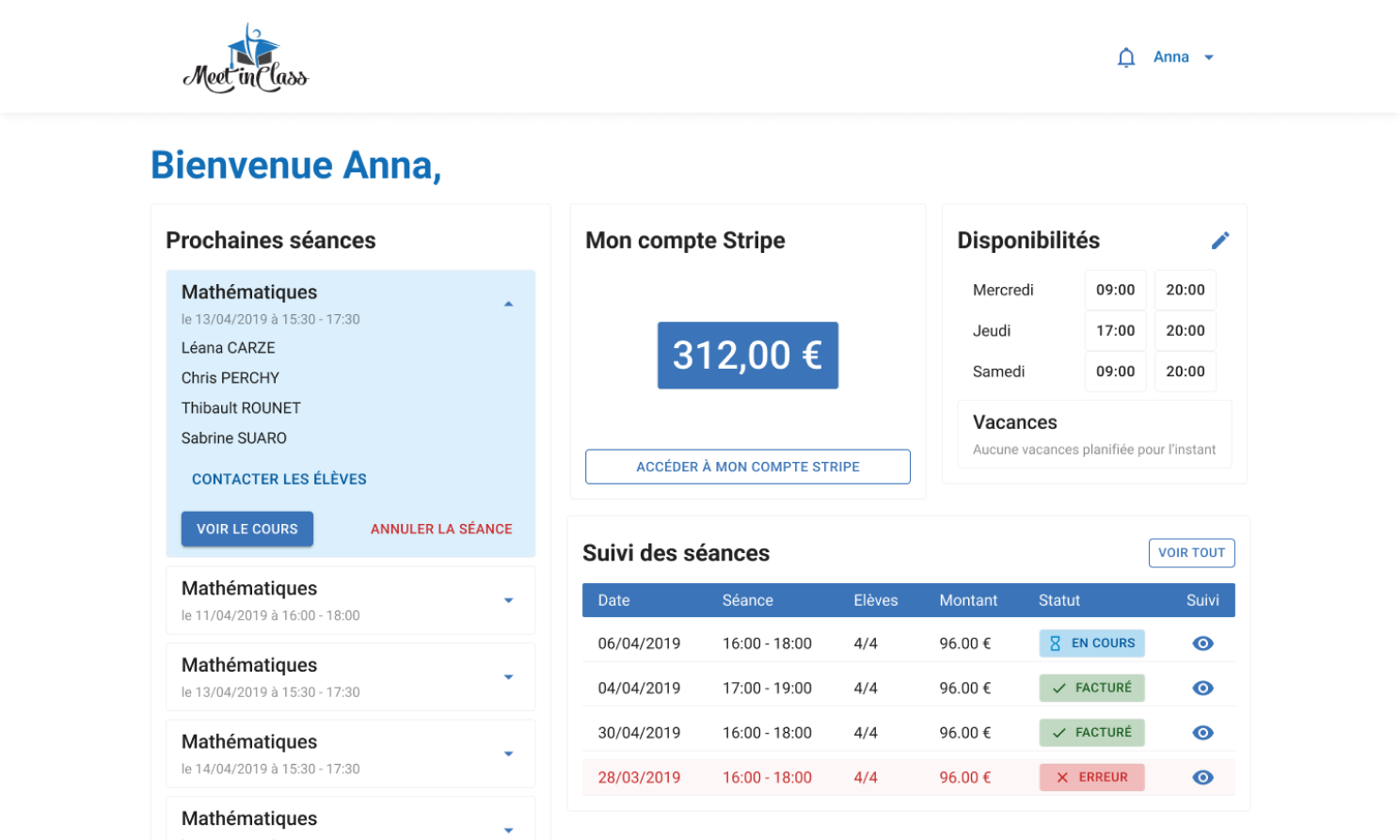Cancel the séance via ANNULER LA SÉANCE
The image size is (1400, 840).
coord(440,529)
